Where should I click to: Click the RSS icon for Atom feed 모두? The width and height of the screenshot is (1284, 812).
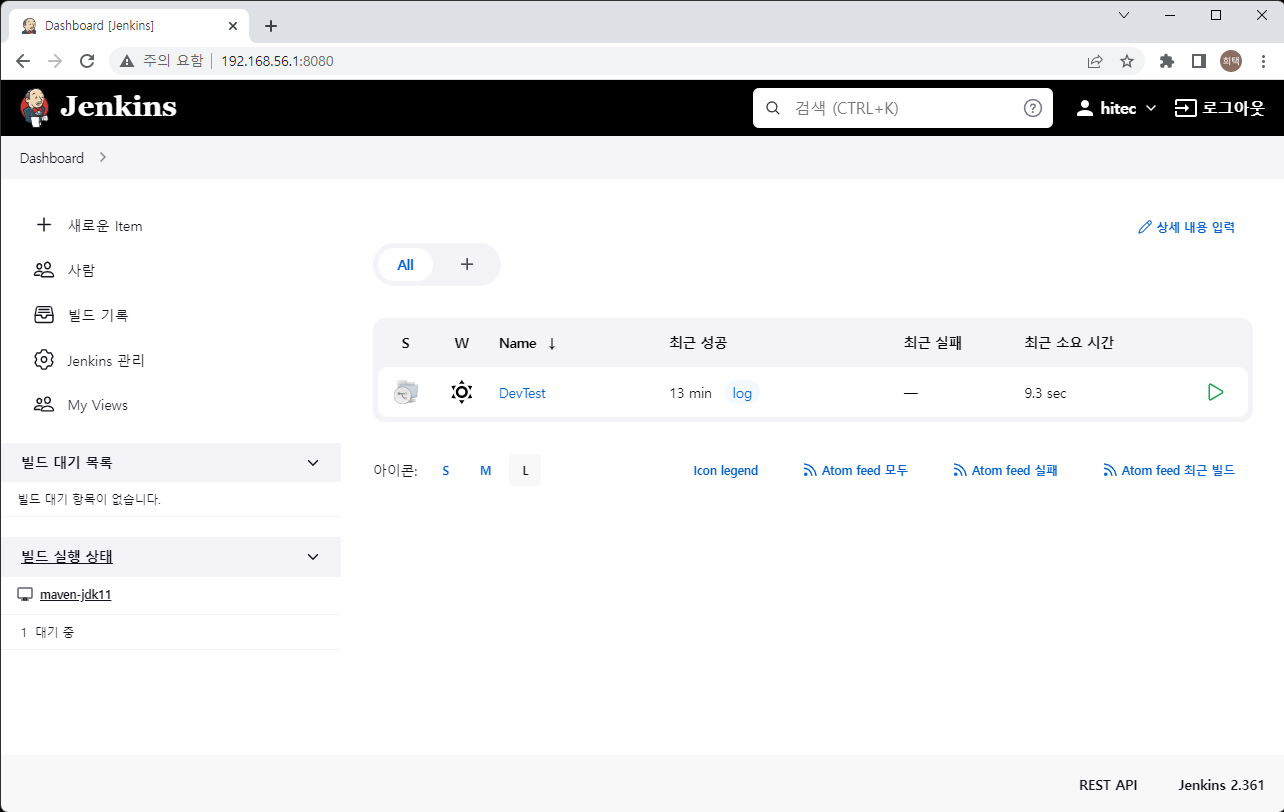click(x=810, y=470)
